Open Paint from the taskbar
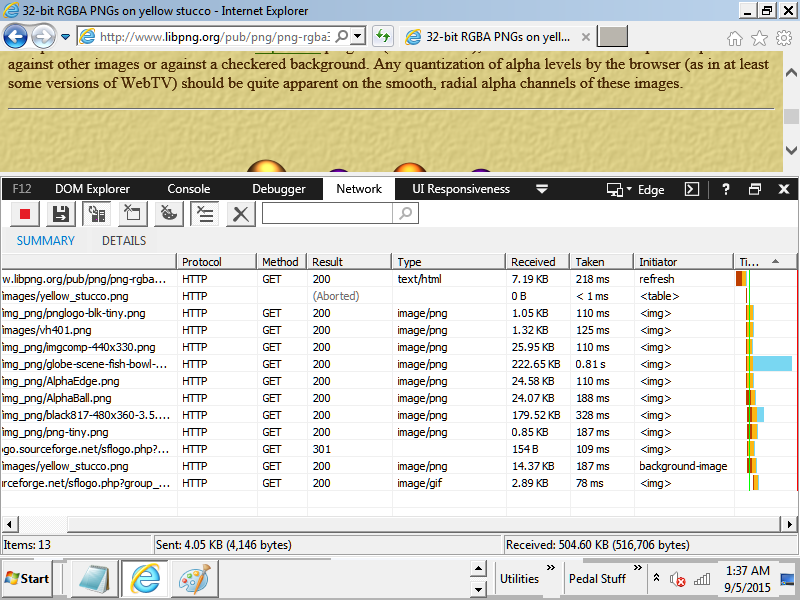 194,579
